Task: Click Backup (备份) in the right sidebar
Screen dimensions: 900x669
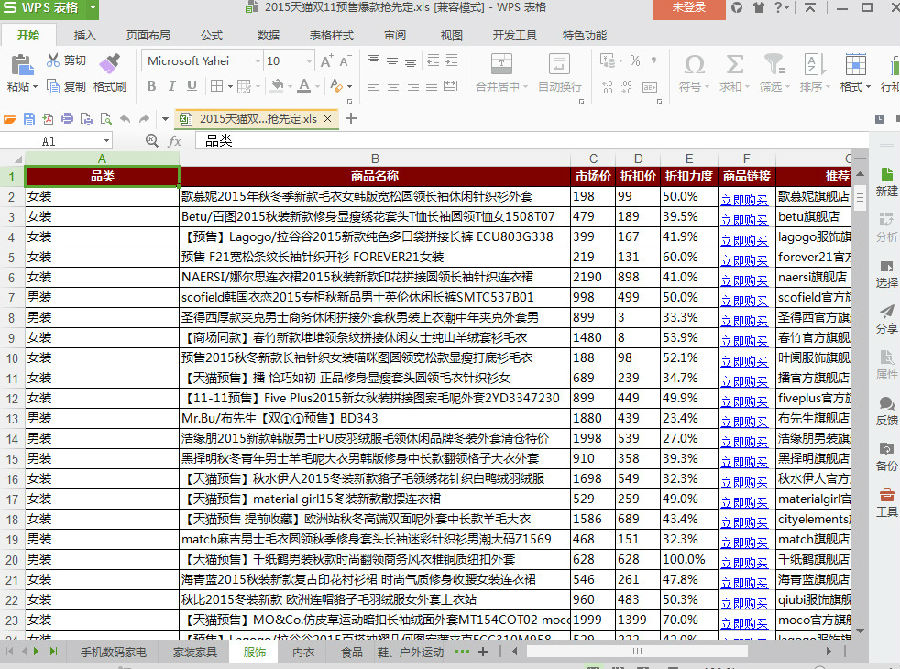Action: 886,457
